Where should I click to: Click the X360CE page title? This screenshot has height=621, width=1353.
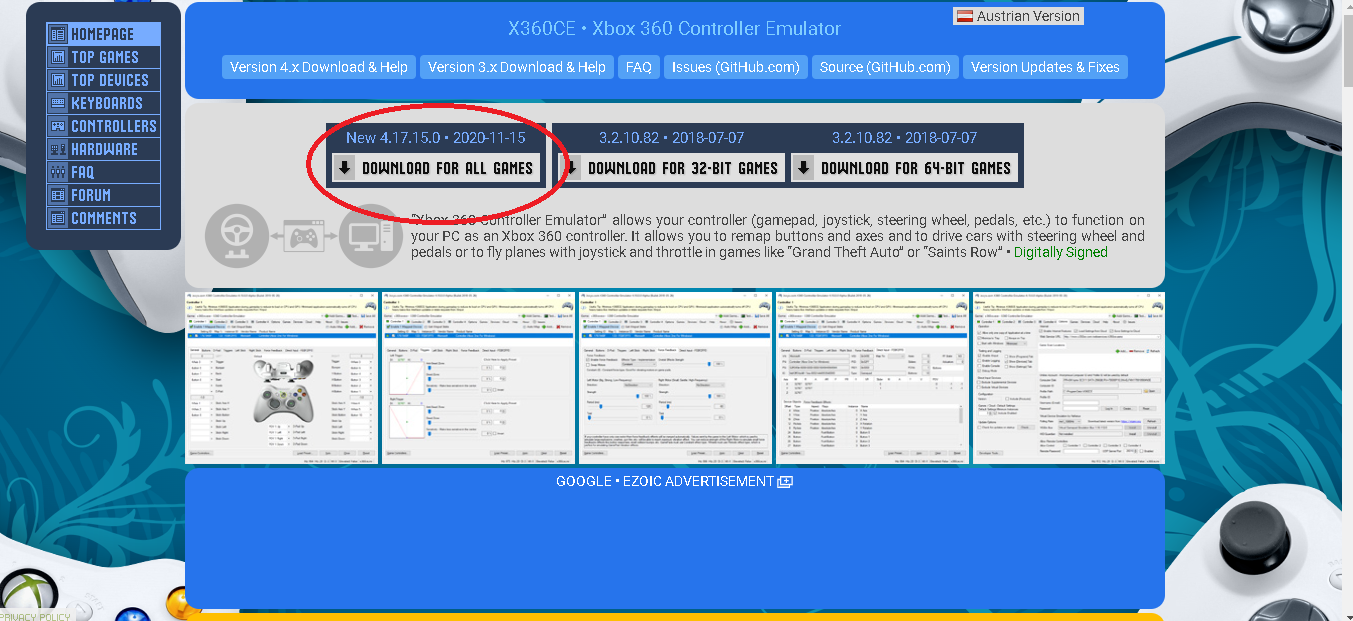pyautogui.click(x=675, y=29)
